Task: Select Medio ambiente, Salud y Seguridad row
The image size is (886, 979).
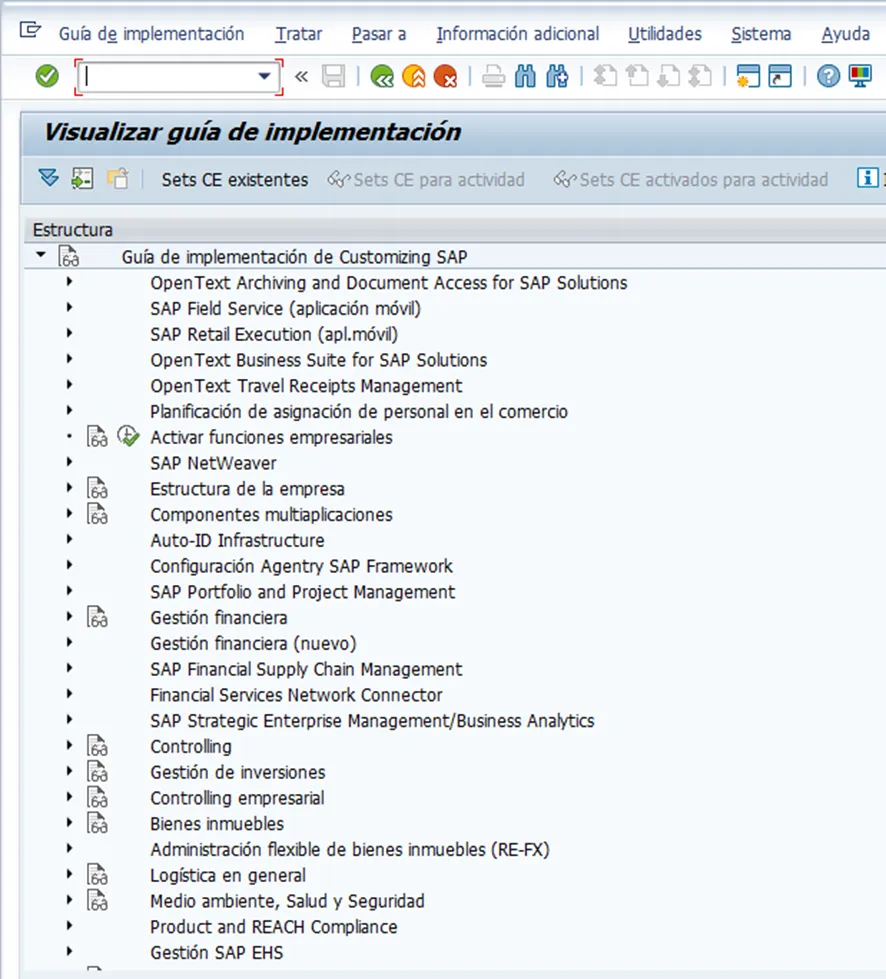Action: [x=287, y=900]
